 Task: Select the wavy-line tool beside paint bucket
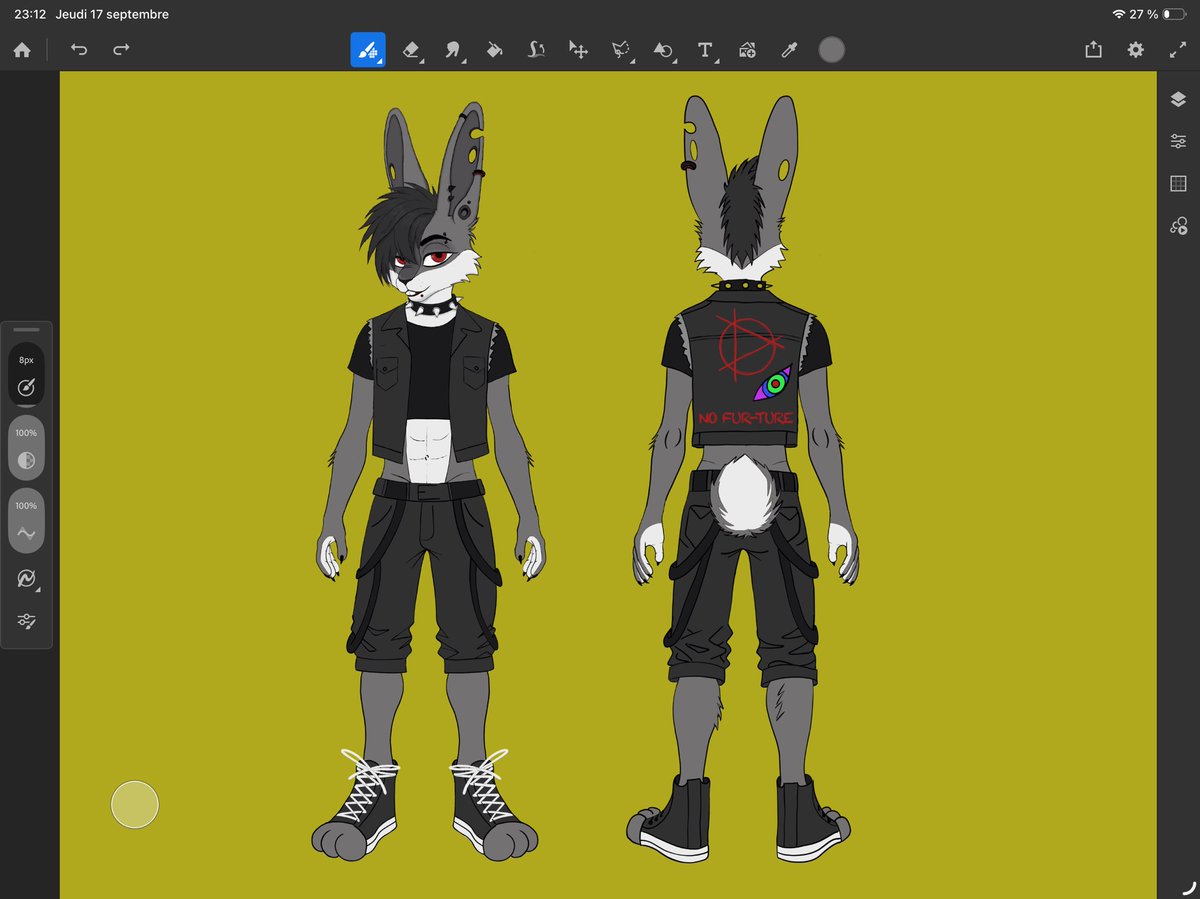(x=536, y=50)
